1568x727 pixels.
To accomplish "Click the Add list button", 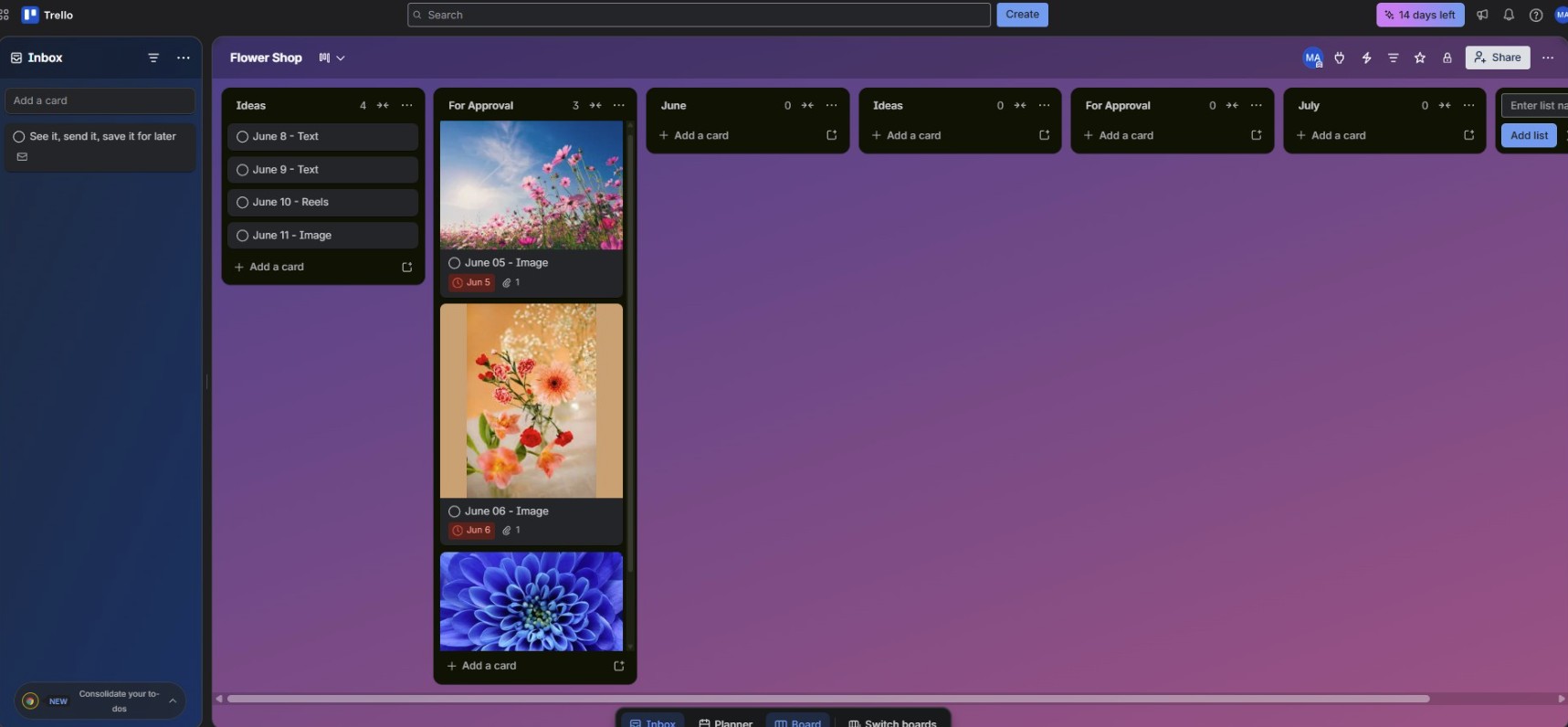I will point(1529,135).
